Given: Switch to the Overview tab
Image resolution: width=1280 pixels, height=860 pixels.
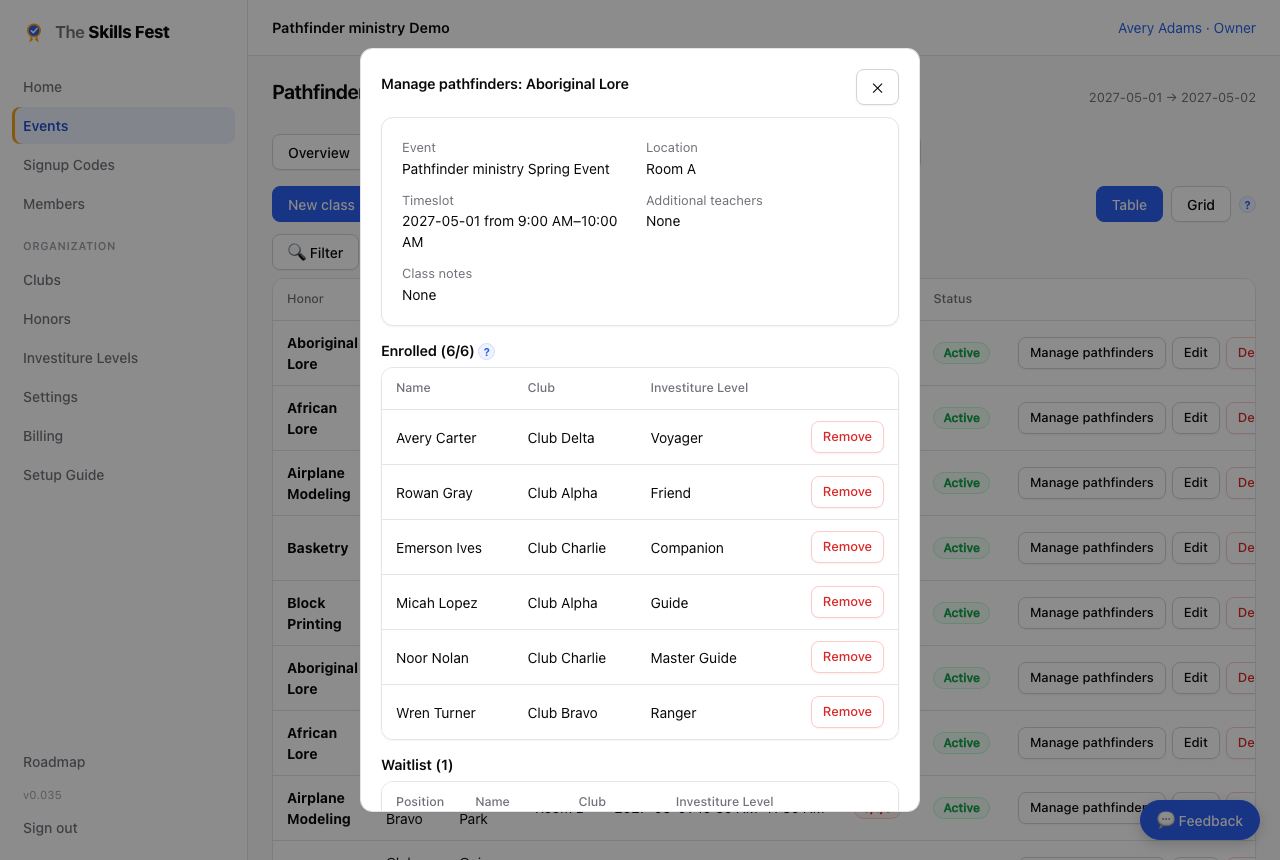Looking at the screenshot, I should pos(318,153).
